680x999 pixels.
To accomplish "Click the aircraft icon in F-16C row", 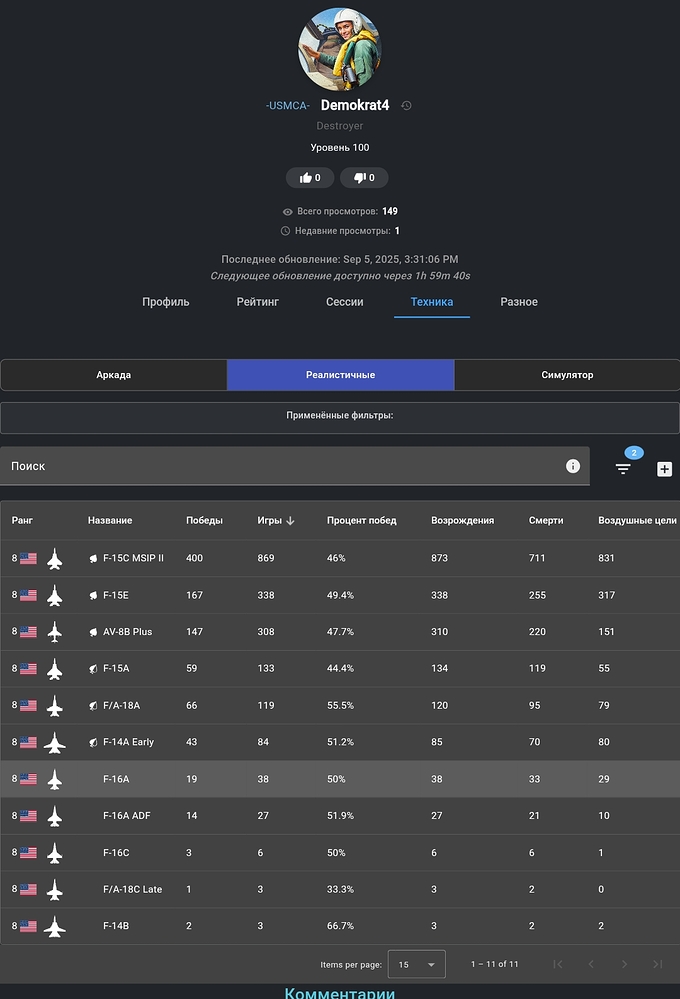I will [55, 853].
